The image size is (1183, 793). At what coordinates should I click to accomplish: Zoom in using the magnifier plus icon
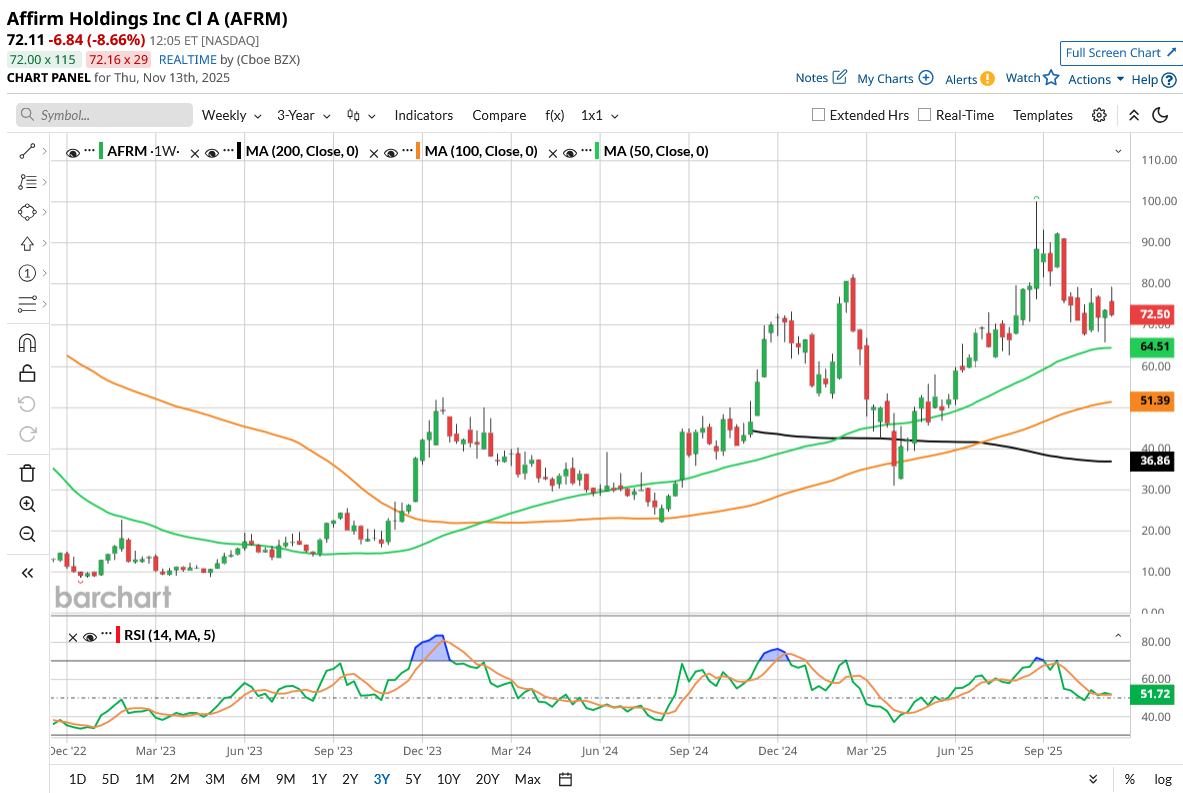(x=27, y=504)
